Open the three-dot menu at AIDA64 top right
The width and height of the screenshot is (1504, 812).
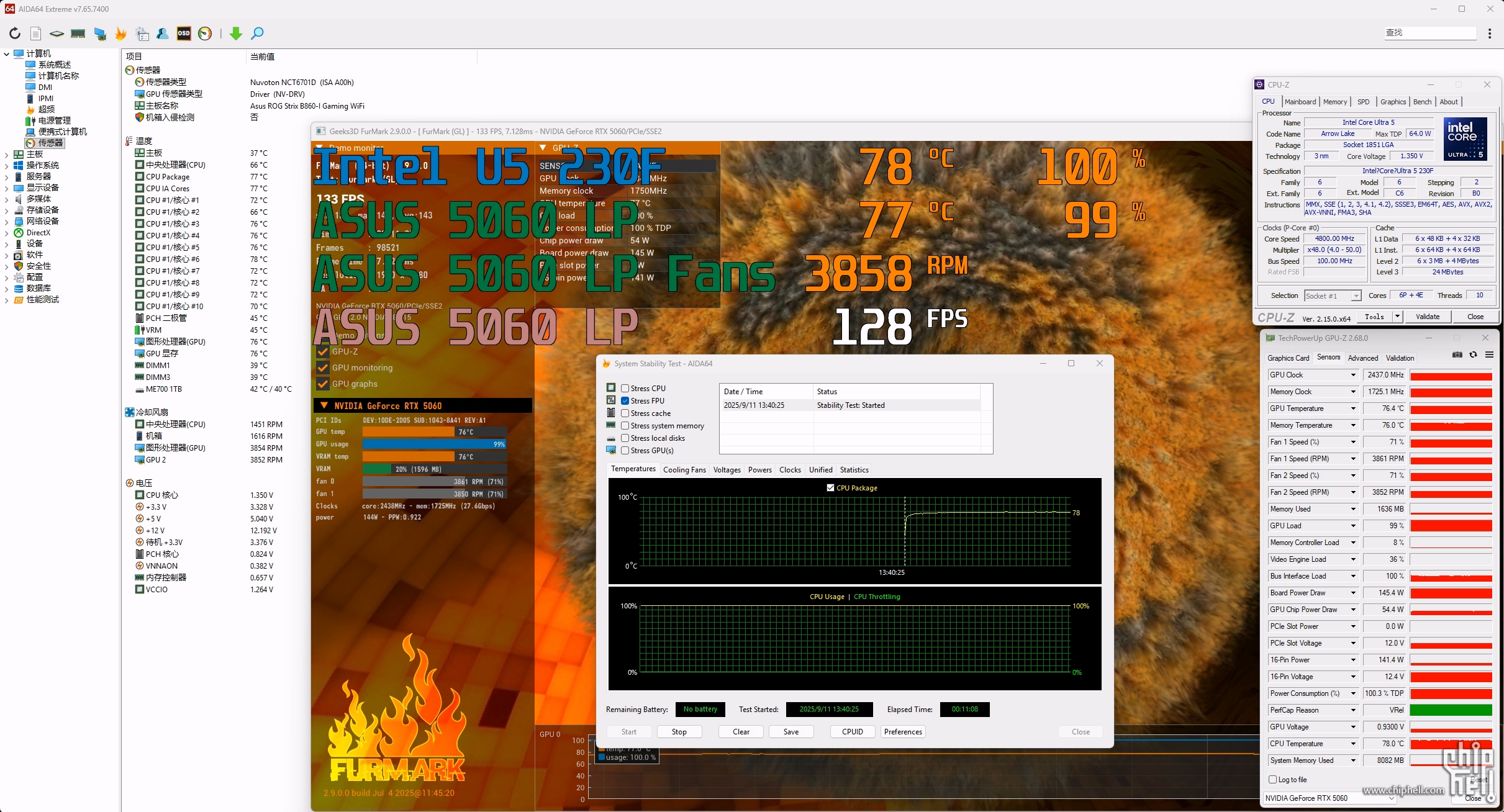(1489, 34)
